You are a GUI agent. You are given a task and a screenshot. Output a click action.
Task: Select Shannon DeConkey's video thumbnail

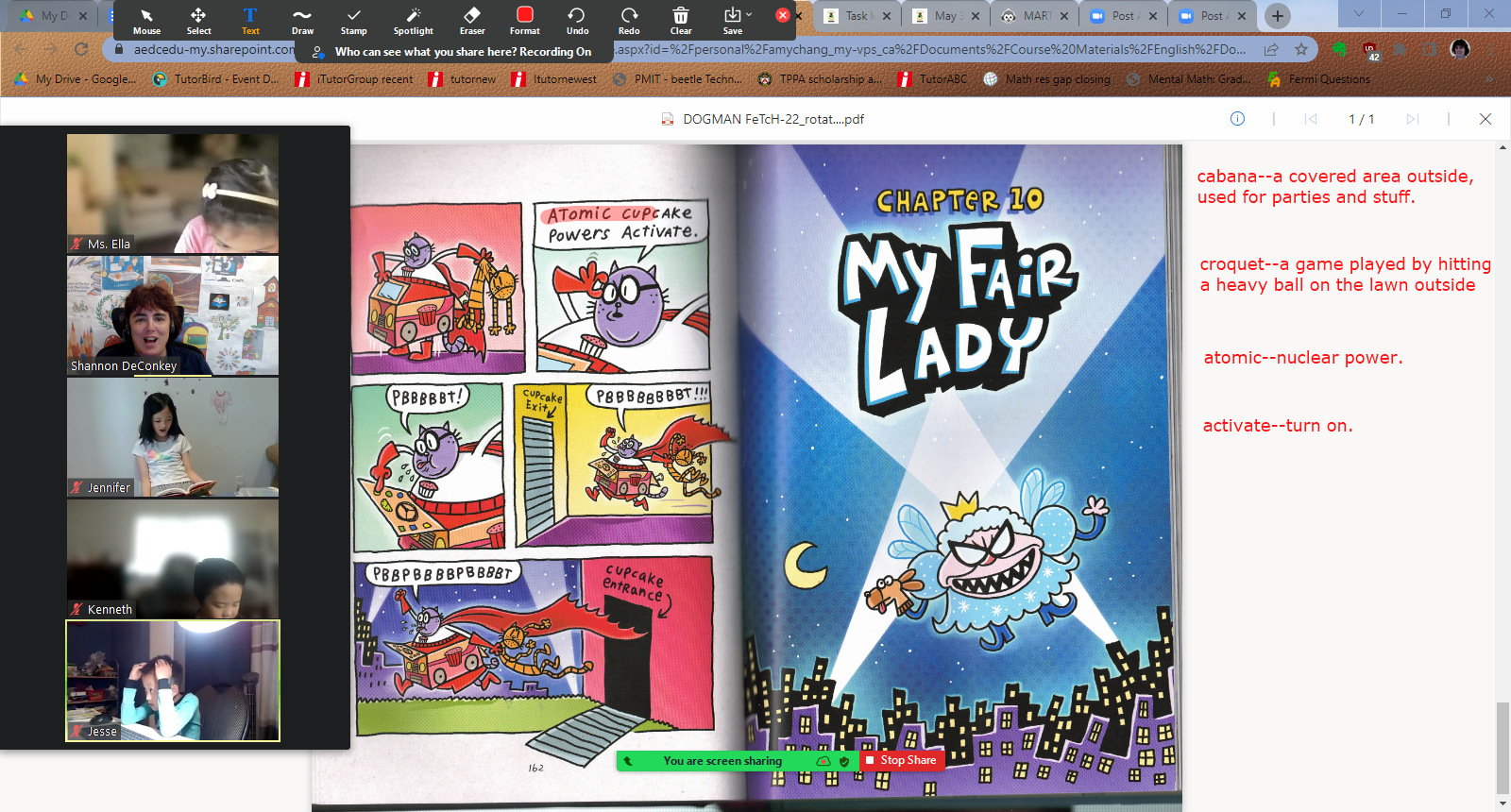pos(173,315)
